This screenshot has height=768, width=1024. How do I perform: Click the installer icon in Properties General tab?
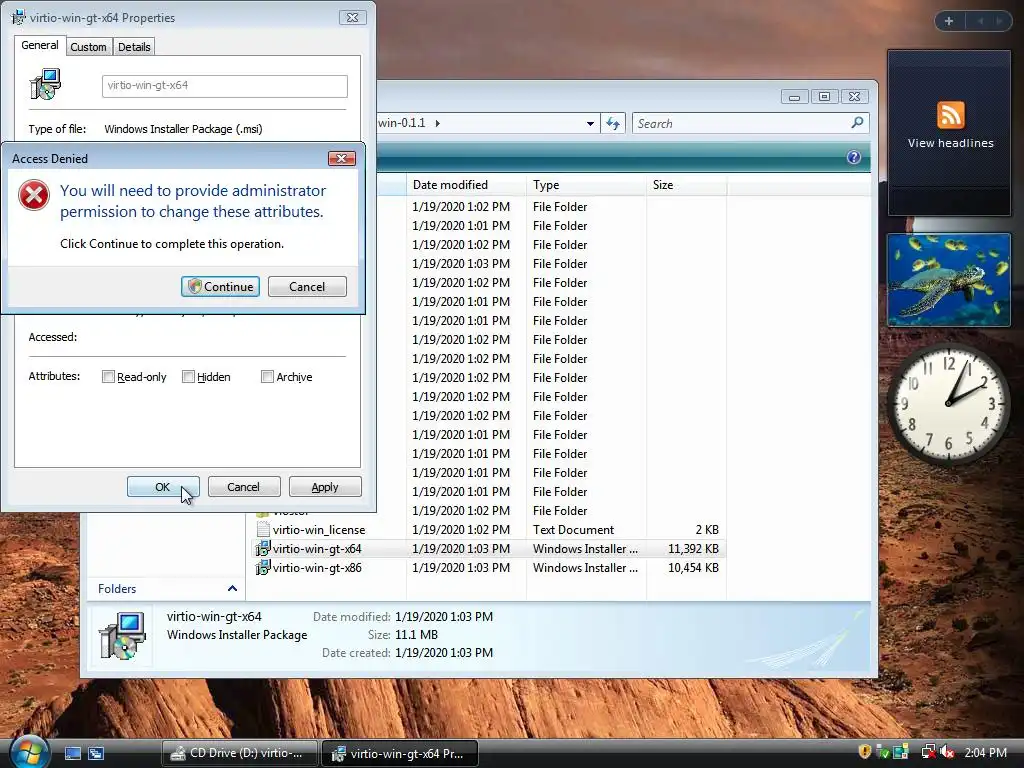(x=46, y=84)
